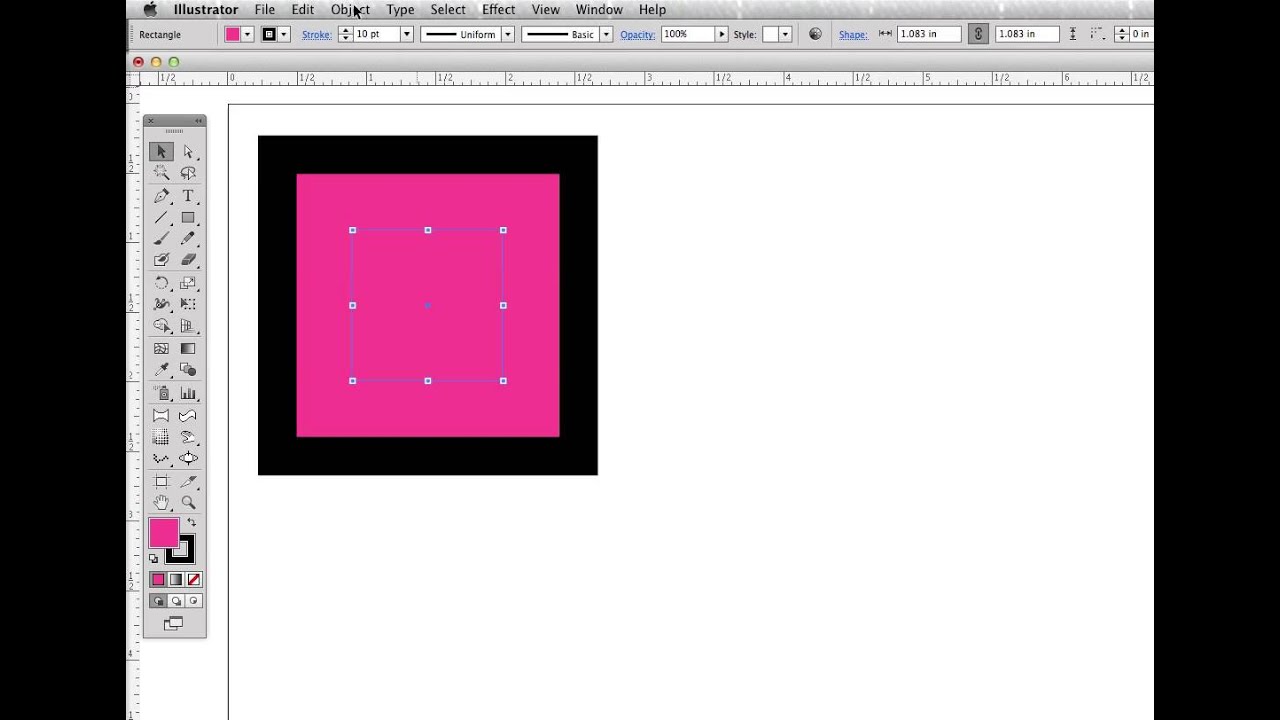Image resolution: width=1280 pixels, height=720 pixels.
Task: Open the Effect menu
Action: (498, 10)
